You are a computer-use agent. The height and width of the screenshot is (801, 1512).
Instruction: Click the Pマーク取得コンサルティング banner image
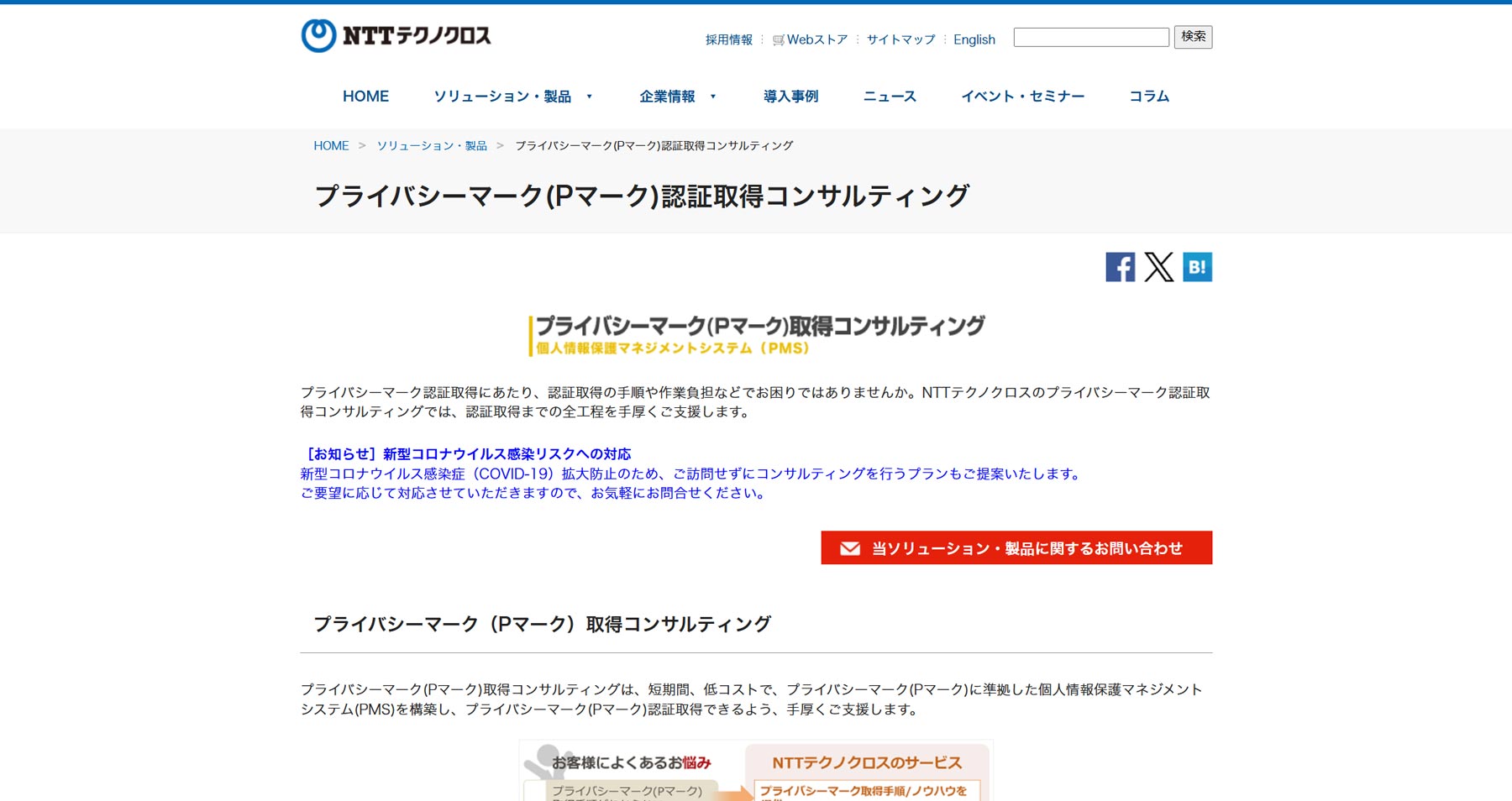[757, 335]
